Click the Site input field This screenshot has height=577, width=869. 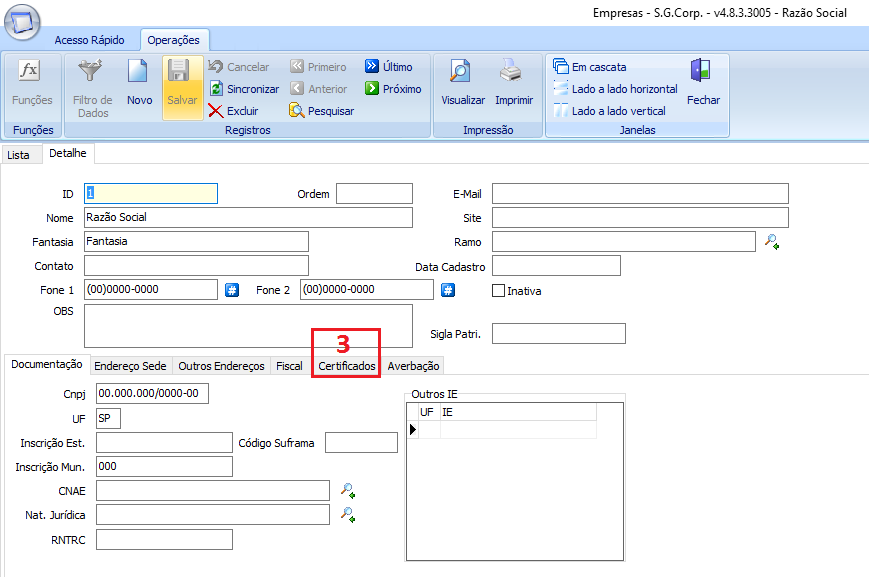pos(640,217)
